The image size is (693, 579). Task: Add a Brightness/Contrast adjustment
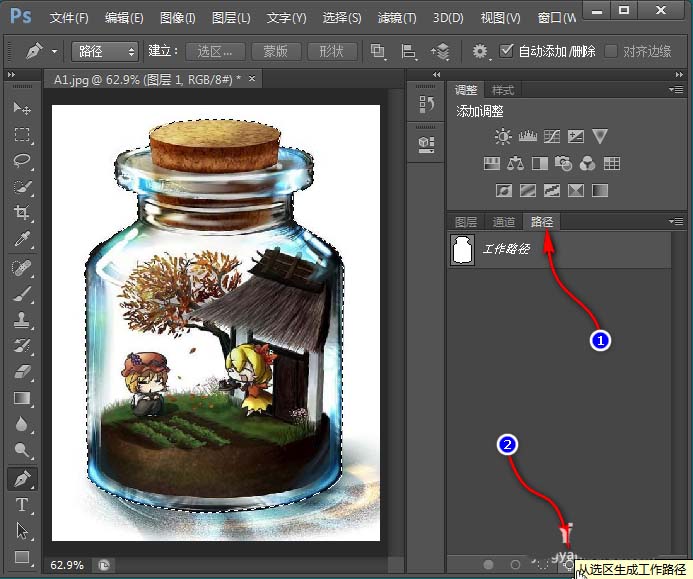[502, 137]
